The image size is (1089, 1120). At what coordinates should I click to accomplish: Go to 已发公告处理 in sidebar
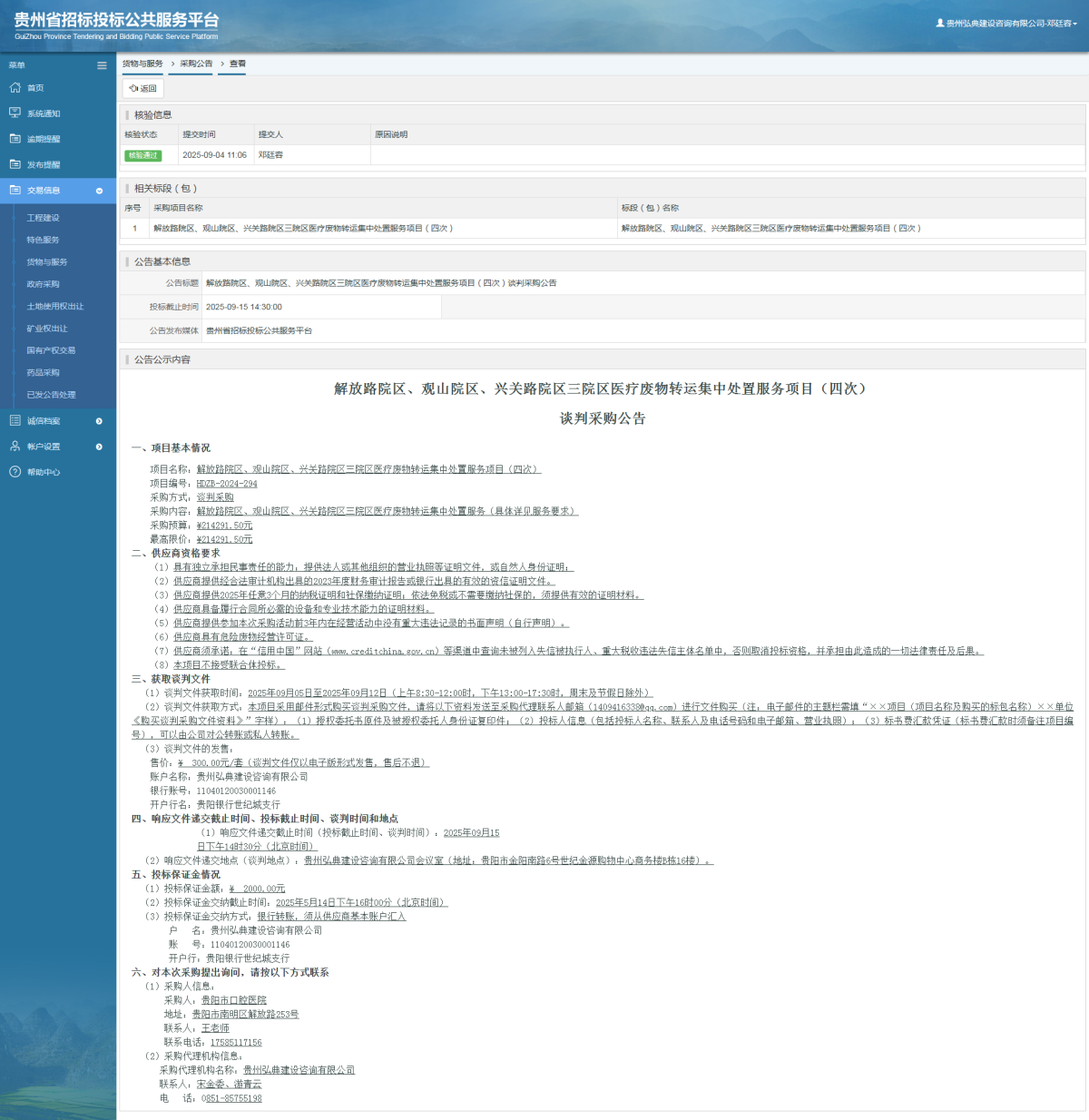click(x=51, y=395)
